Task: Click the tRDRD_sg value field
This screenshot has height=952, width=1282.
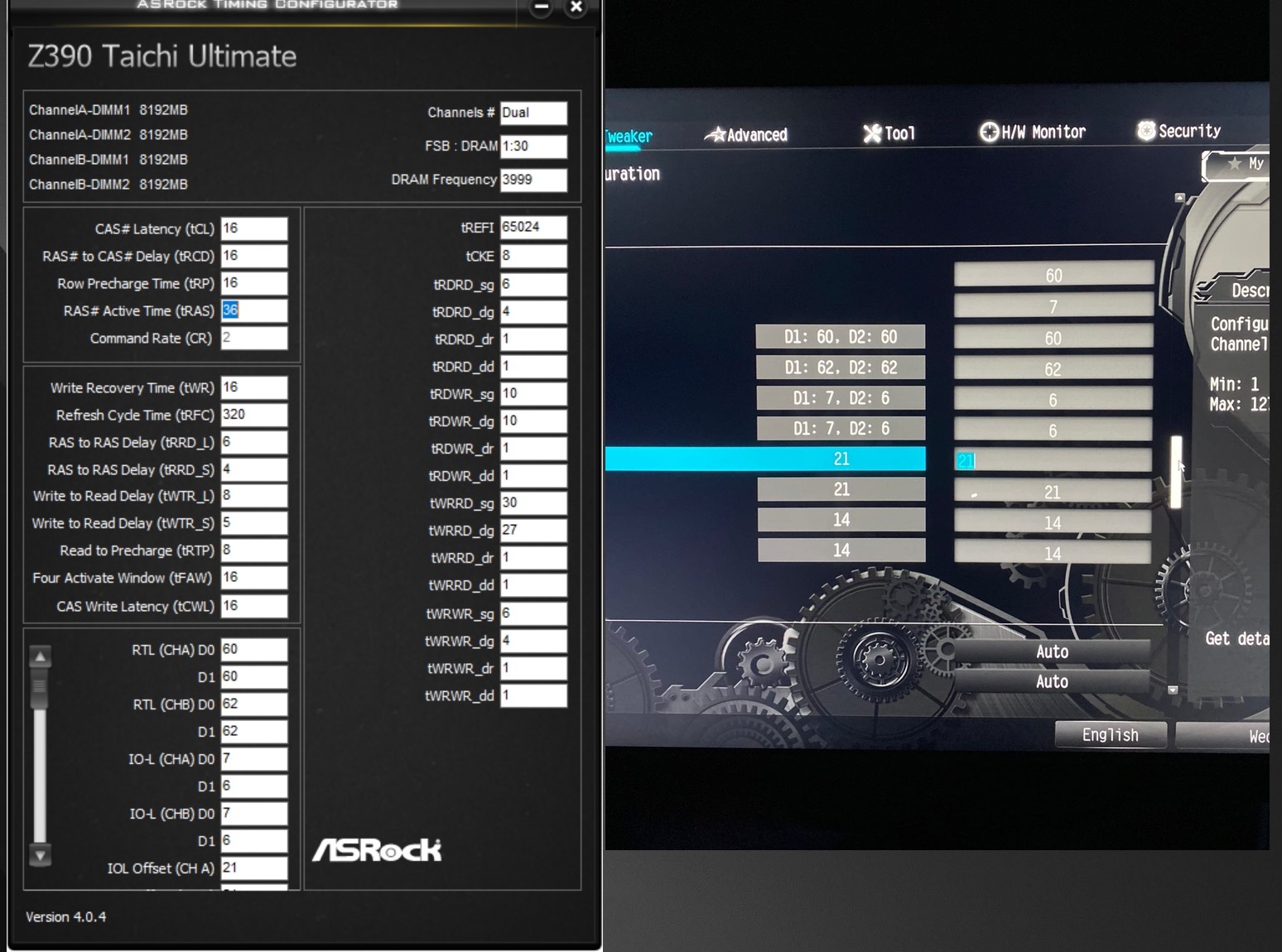Action: (534, 285)
